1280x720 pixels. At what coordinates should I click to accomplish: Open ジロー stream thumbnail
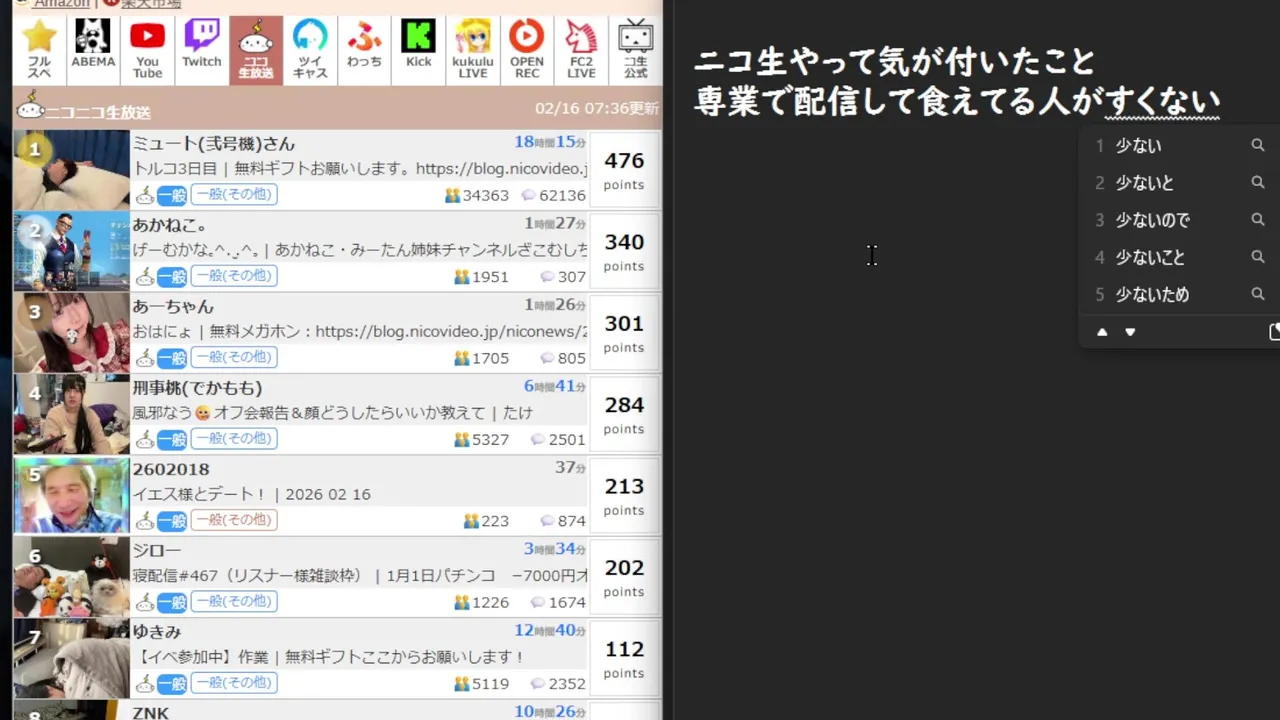[72, 577]
